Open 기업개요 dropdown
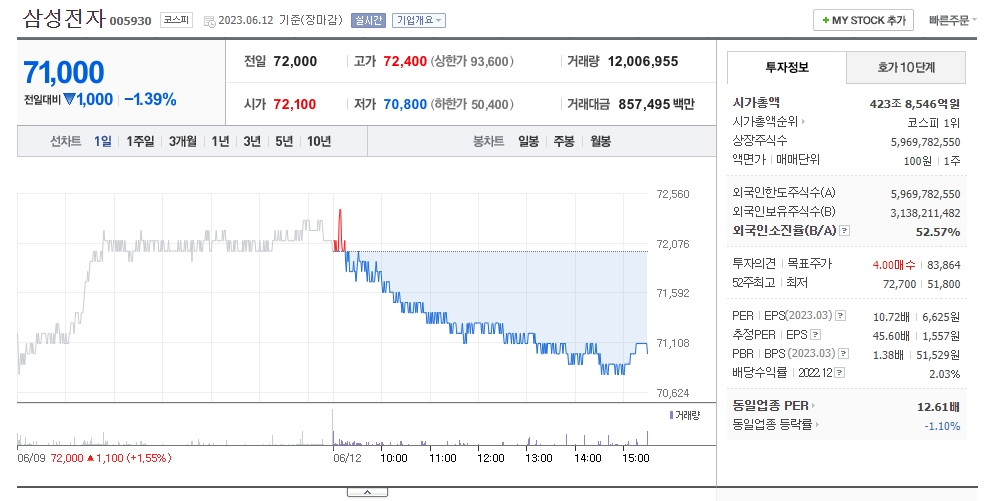Screen dimensions: 986x501 point(419,20)
